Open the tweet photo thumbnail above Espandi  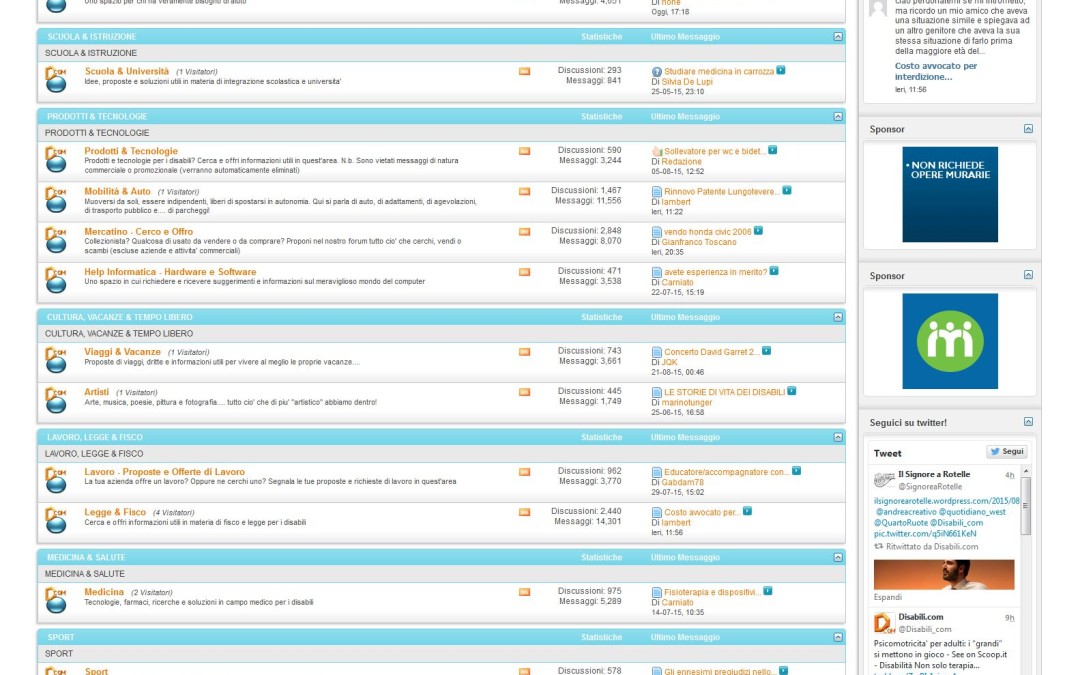click(944, 574)
